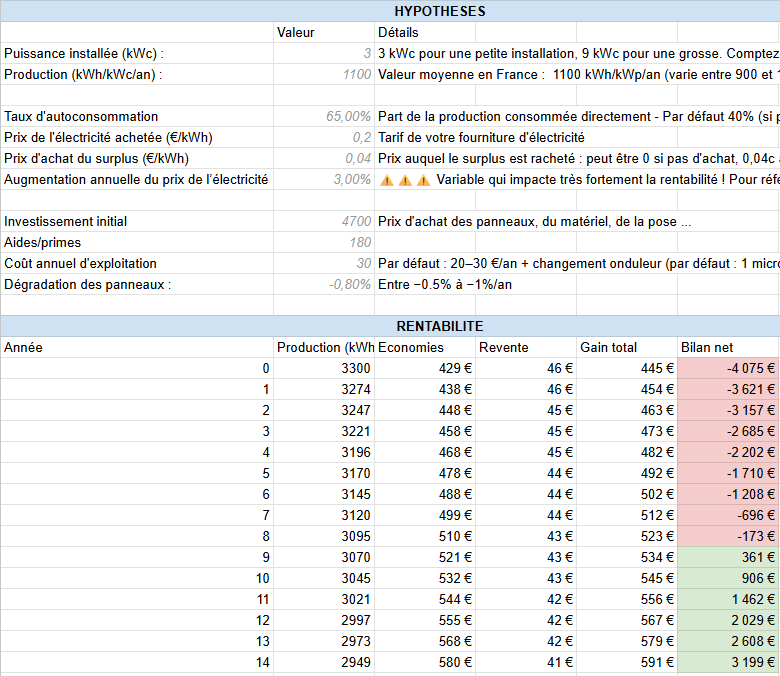The height and width of the screenshot is (676, 780).
Task: Click the Aides/primes value 180 cell
Action: [x=324, y=243]
